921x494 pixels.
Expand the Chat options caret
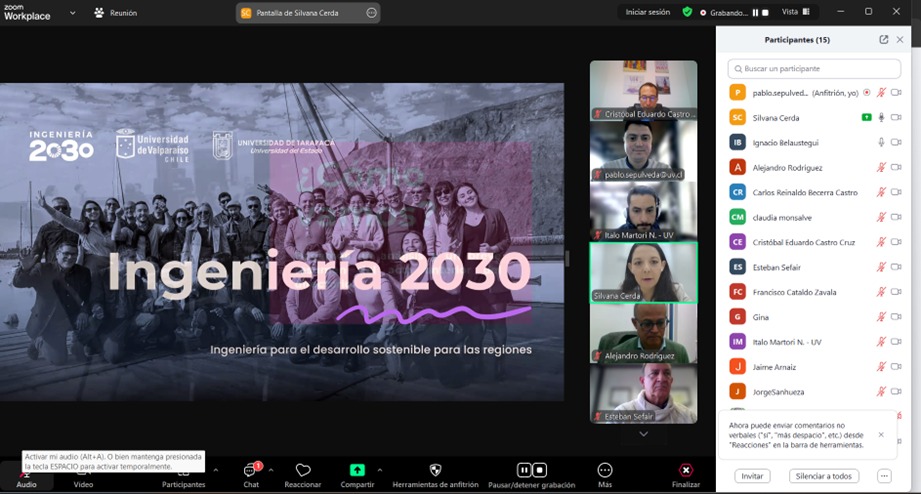[x=271, y=470]
